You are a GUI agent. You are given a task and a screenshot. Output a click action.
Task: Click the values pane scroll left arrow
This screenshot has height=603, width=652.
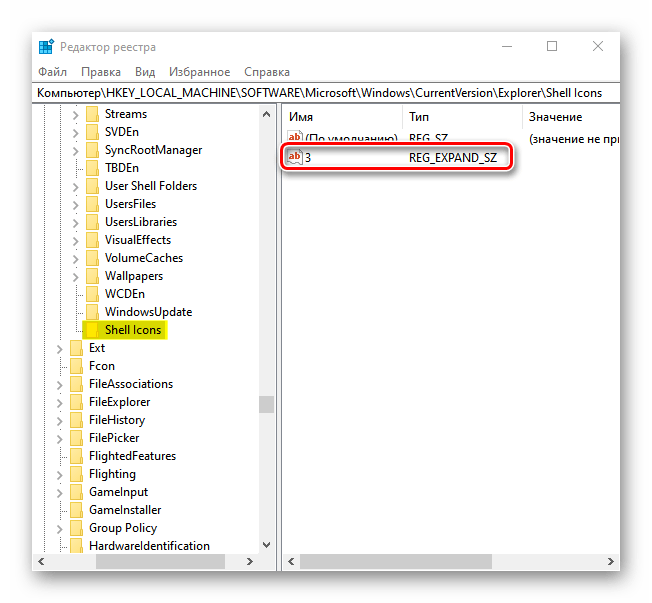click(x=291, y=561)
